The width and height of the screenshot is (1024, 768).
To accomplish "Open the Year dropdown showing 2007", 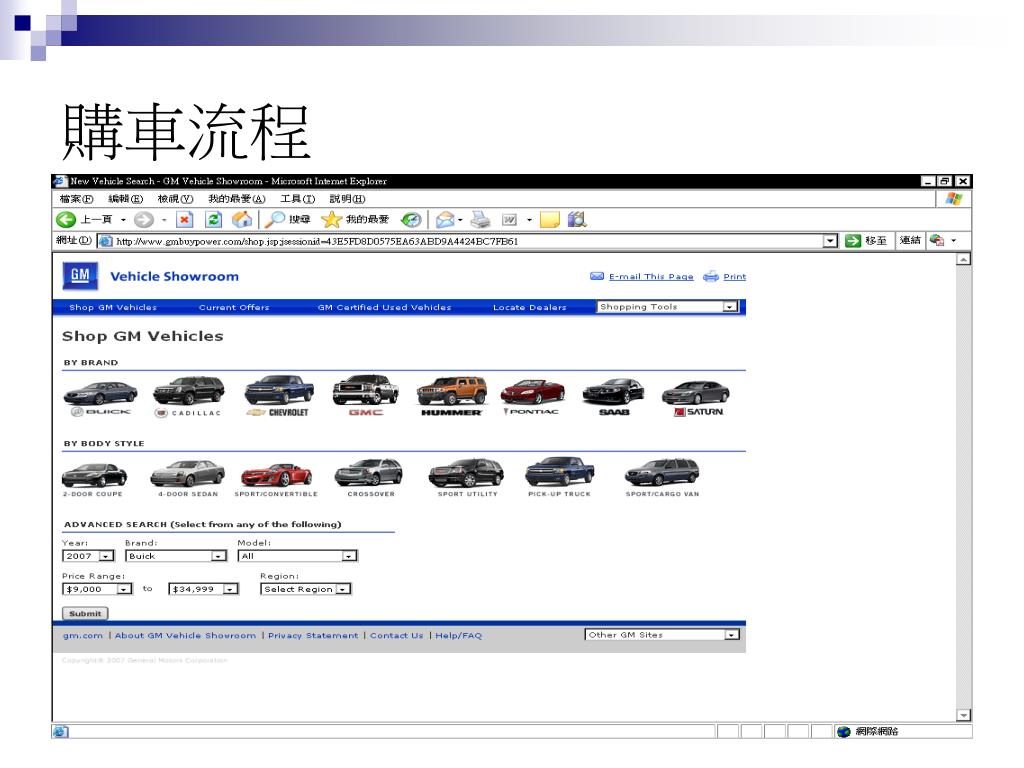I will (88, 556).
